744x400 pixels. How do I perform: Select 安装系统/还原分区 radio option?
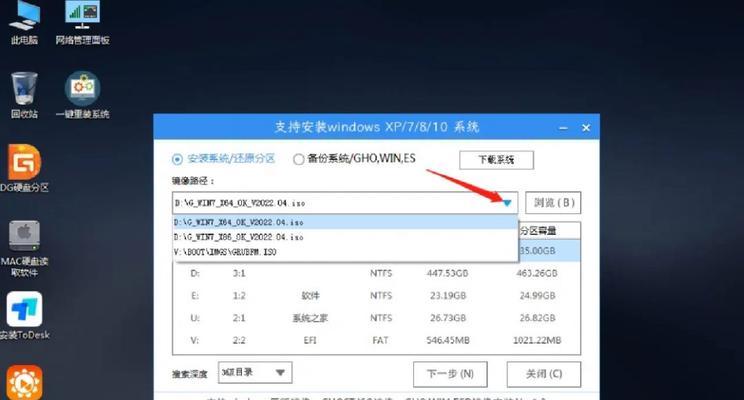178,159
